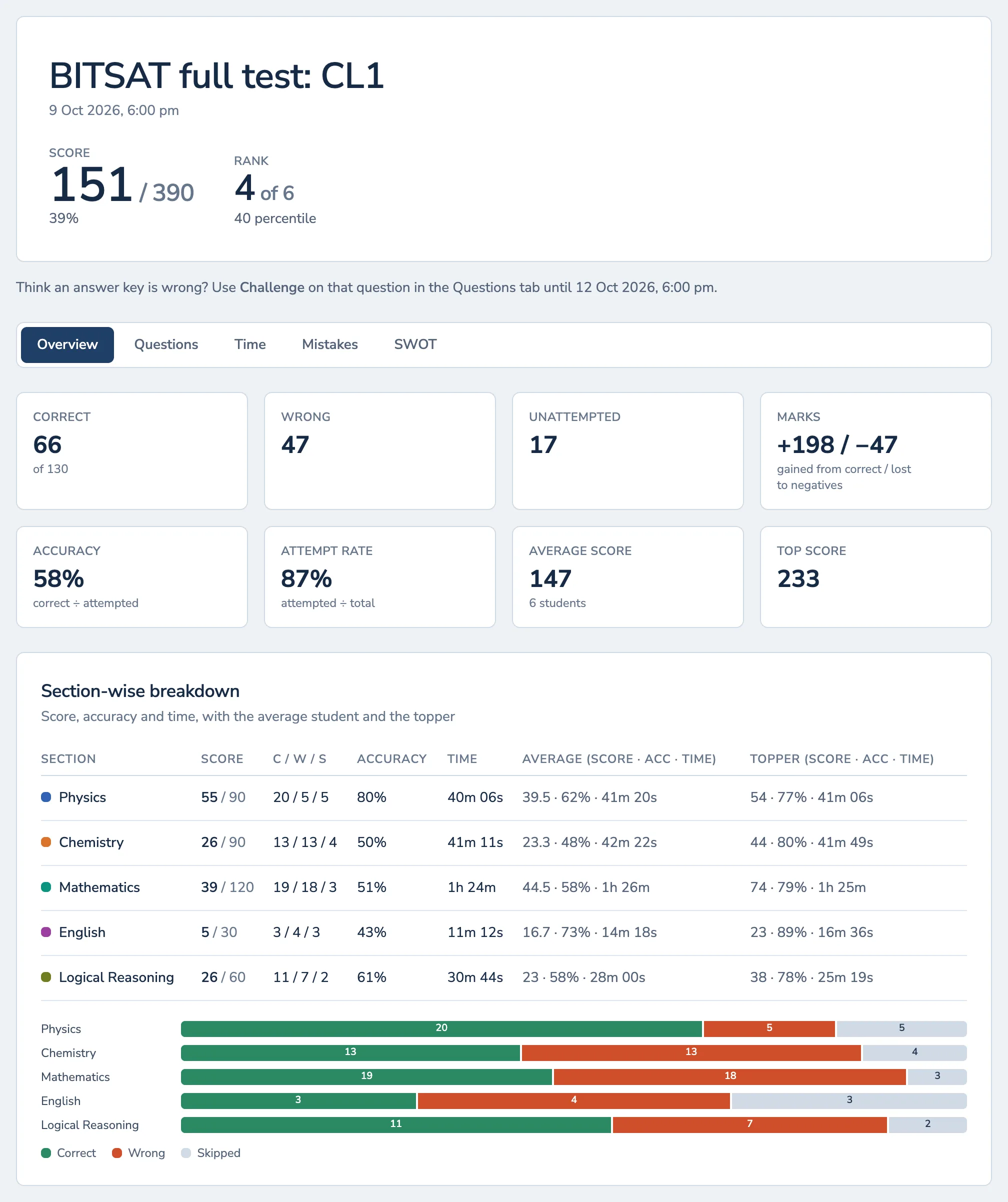Screen dimensions: 1008x1202
Task: Click Physics correct bar segment showing 20
Action: pos(441,1028)
